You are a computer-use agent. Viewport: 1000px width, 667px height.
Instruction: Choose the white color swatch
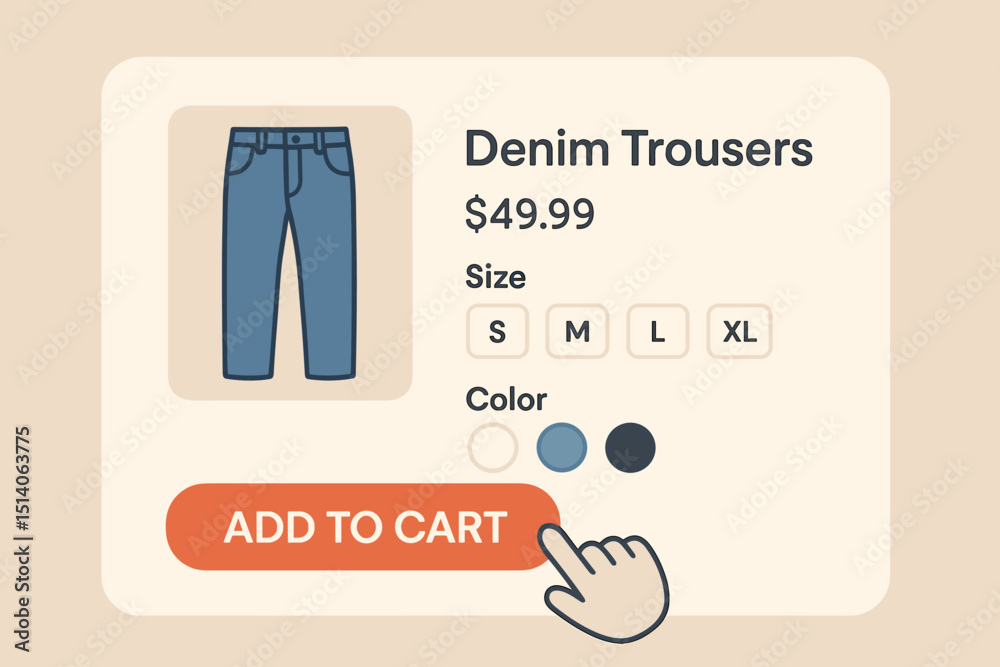point(492,448)
